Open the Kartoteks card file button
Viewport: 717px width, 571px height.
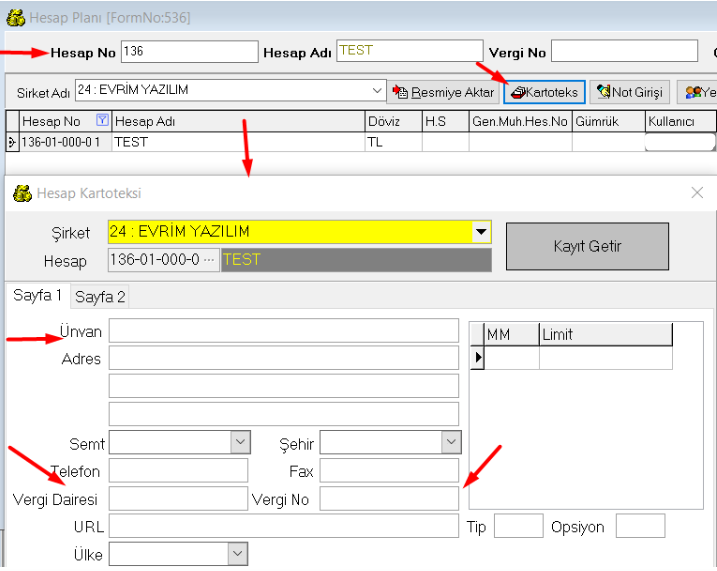pos(544,92)
